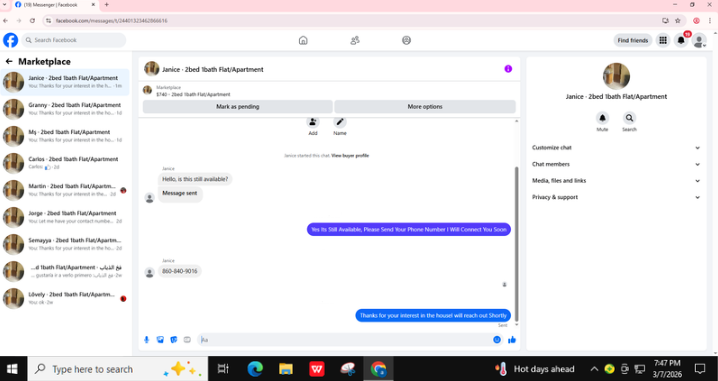718x381 pixels.
Task: Select the Messenger Facebook browser tab
Action: click(x=54, y=5)
